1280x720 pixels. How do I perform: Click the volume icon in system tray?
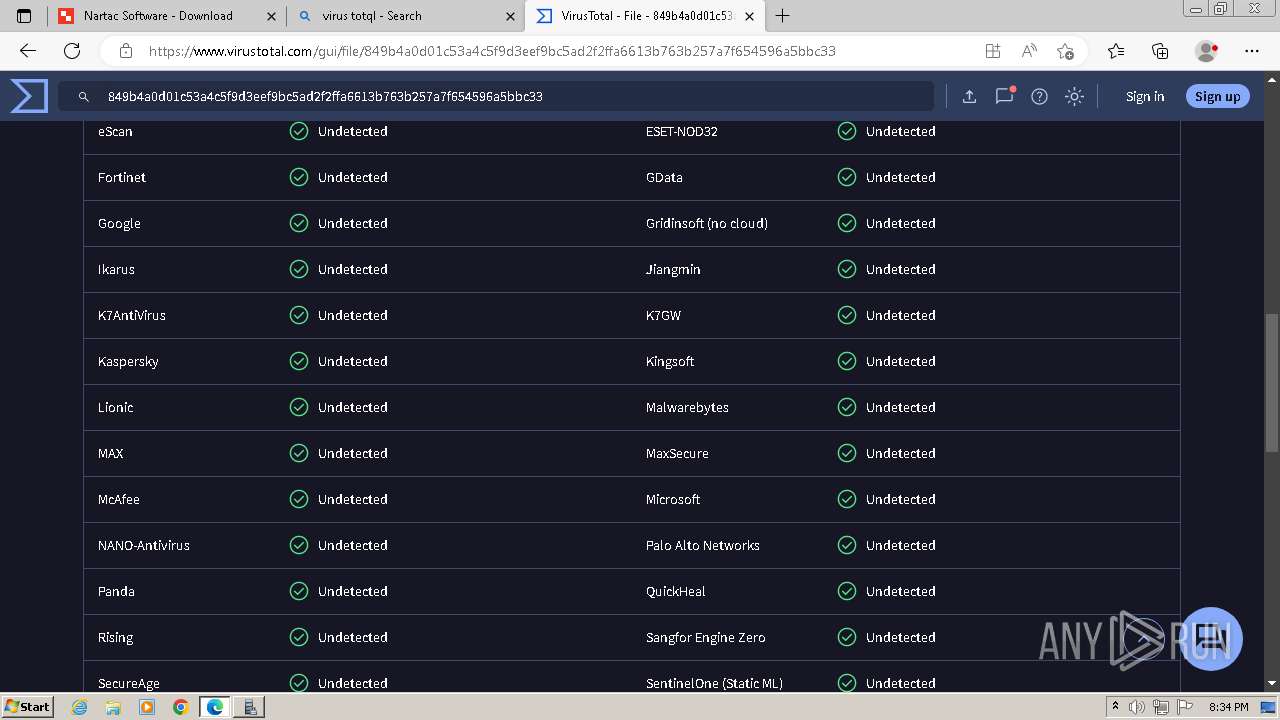point(1136,707)
